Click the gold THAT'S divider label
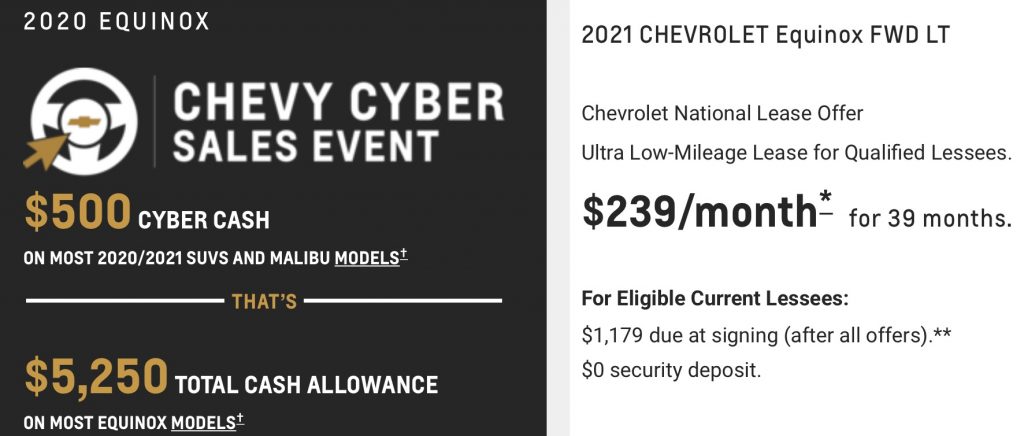The width and height of the screenshot is (1024, 436). click(x=264, y=301)
